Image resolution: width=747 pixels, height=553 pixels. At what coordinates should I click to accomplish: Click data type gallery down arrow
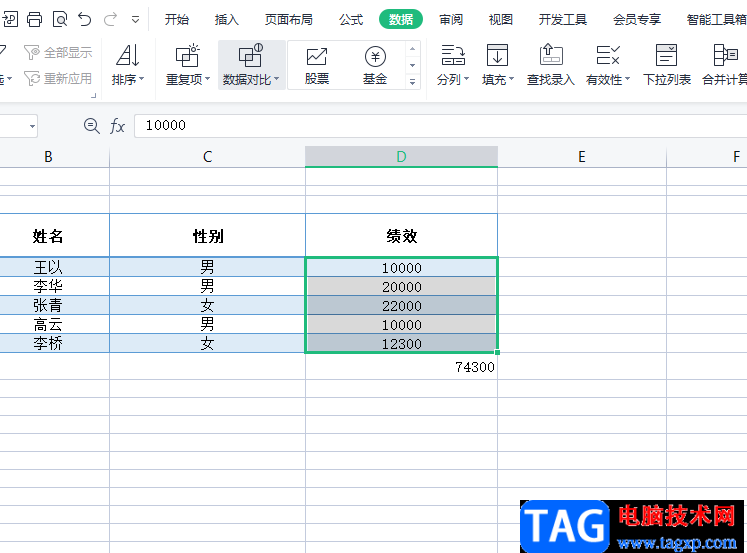[413, 65]
